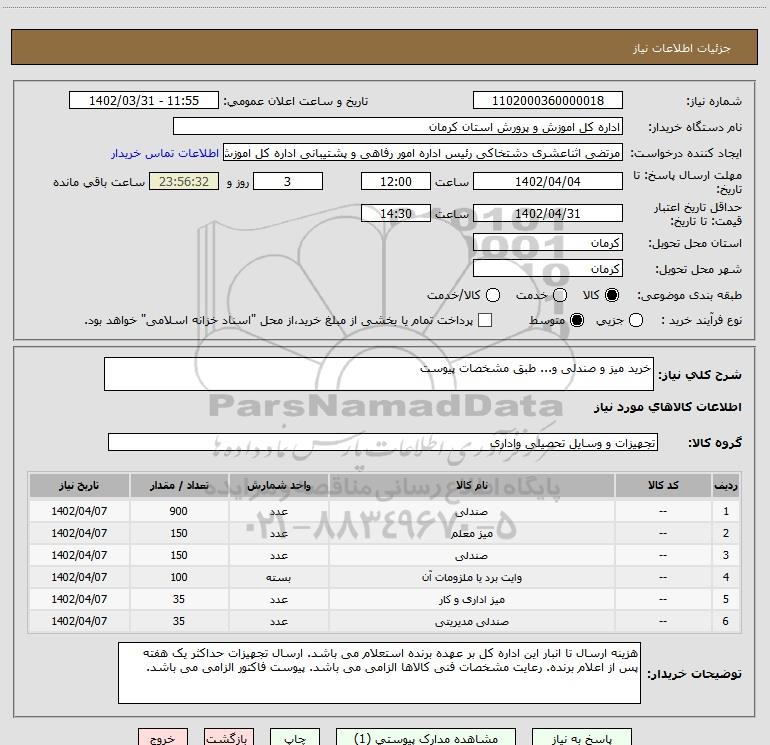Click the quantity 900 cell

pos(179,511)
